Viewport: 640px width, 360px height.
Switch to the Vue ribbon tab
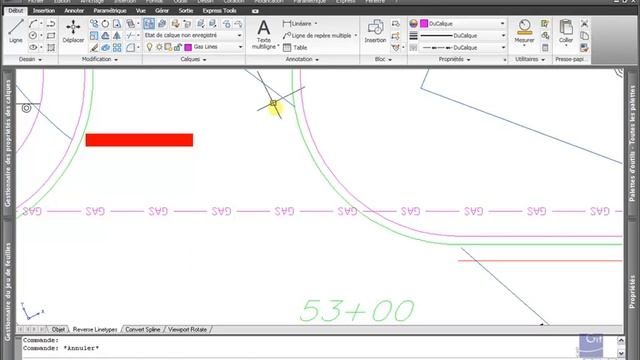(x=140, y=11)
